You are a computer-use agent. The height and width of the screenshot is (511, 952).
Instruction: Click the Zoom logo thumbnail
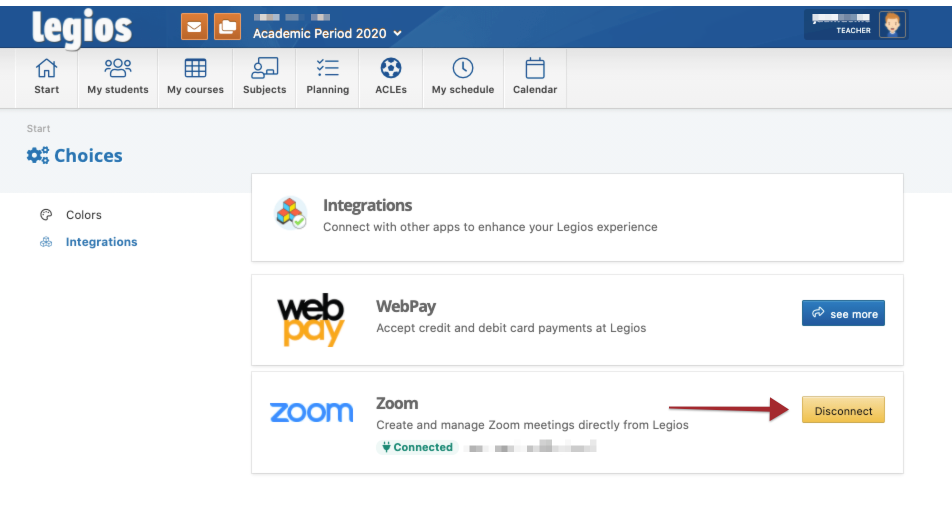coord(311,412)
